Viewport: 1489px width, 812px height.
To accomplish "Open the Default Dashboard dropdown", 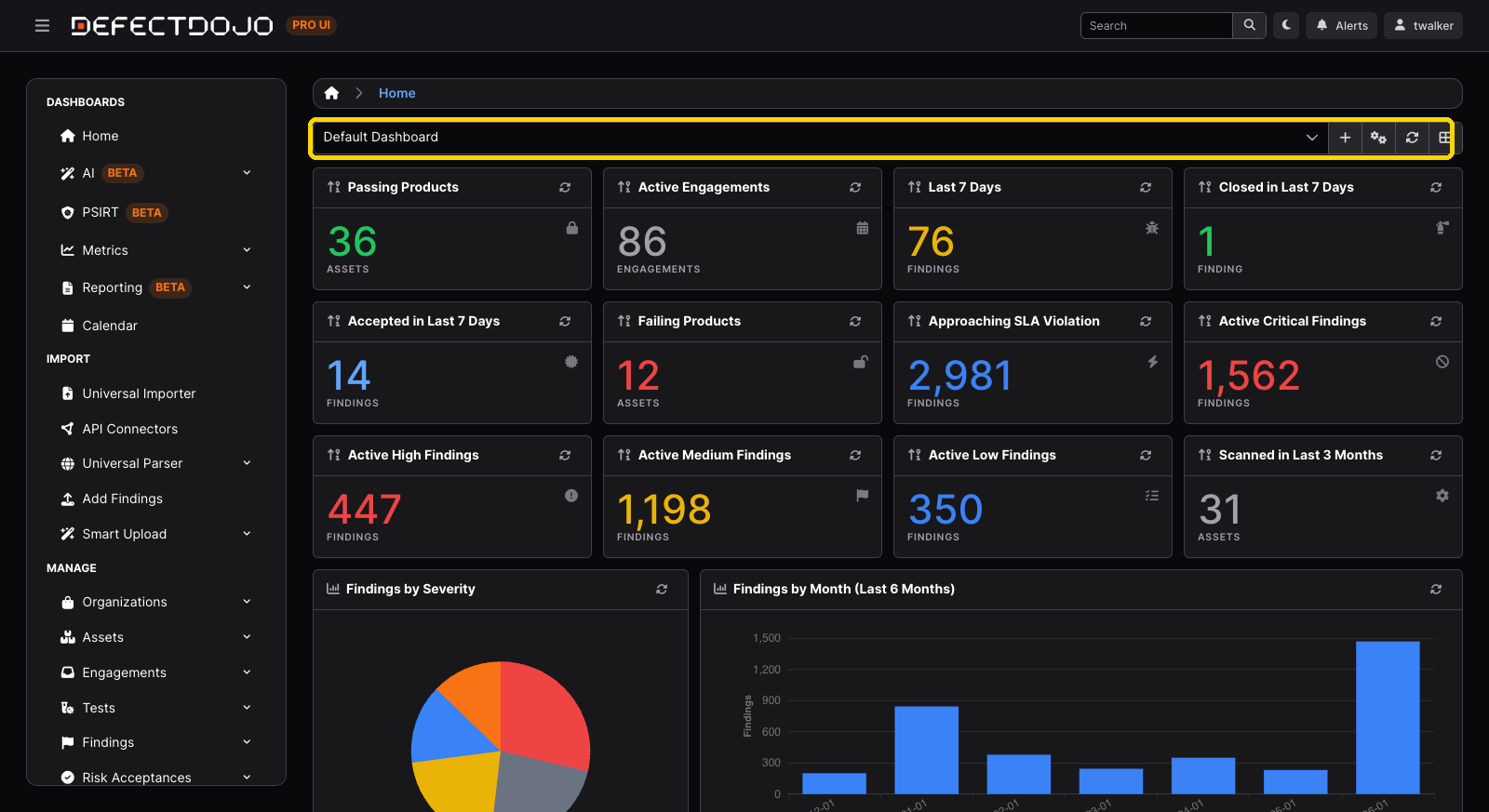I will point(820,137).
